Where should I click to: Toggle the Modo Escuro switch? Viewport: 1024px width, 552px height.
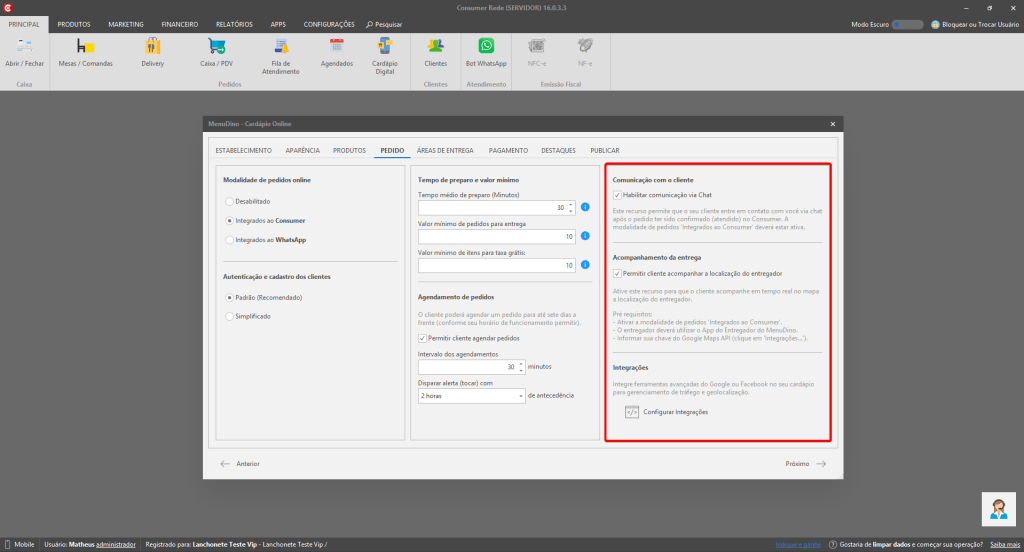point(907,24)
